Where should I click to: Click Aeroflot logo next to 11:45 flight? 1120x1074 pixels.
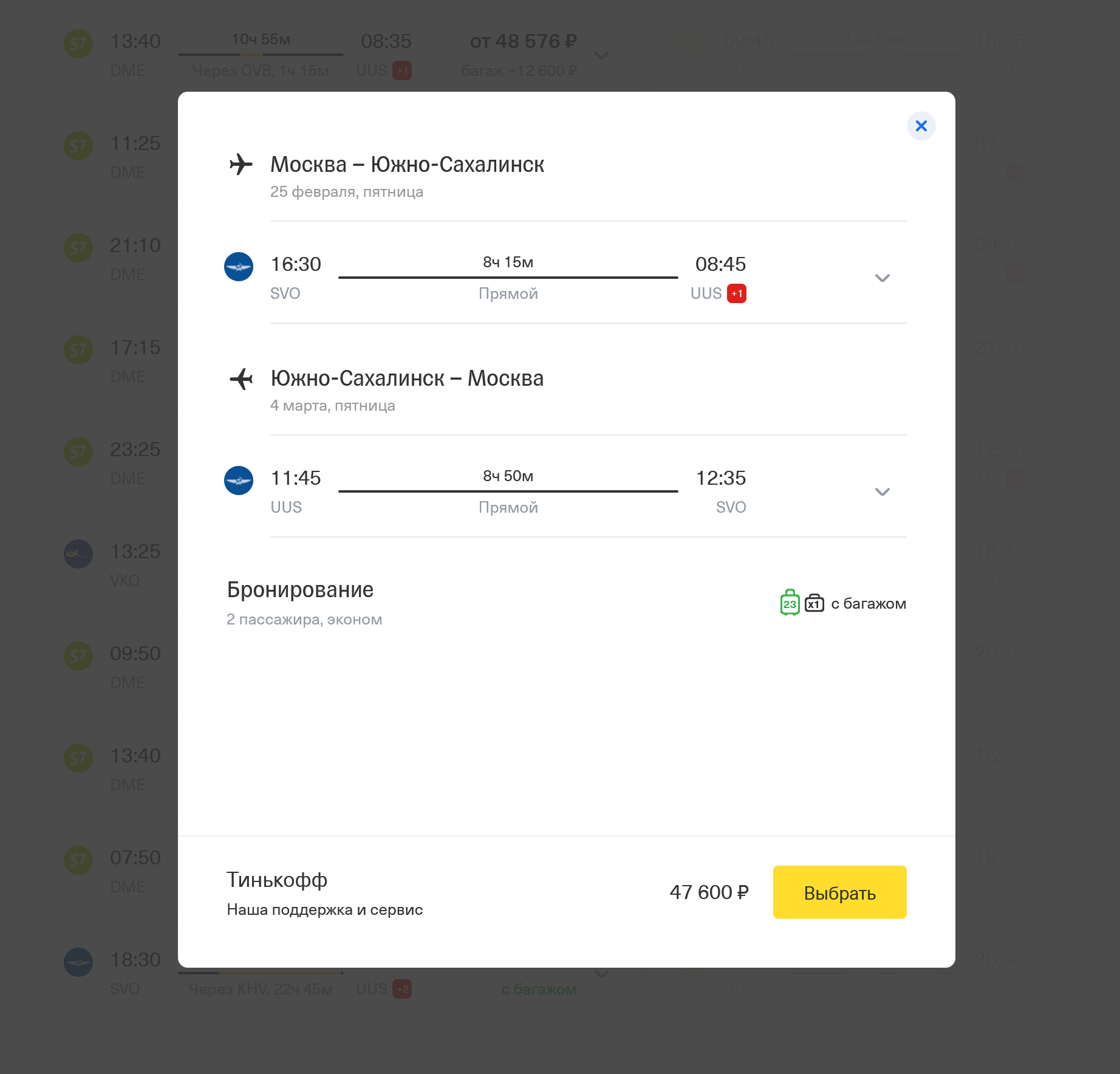click(239, 481)
